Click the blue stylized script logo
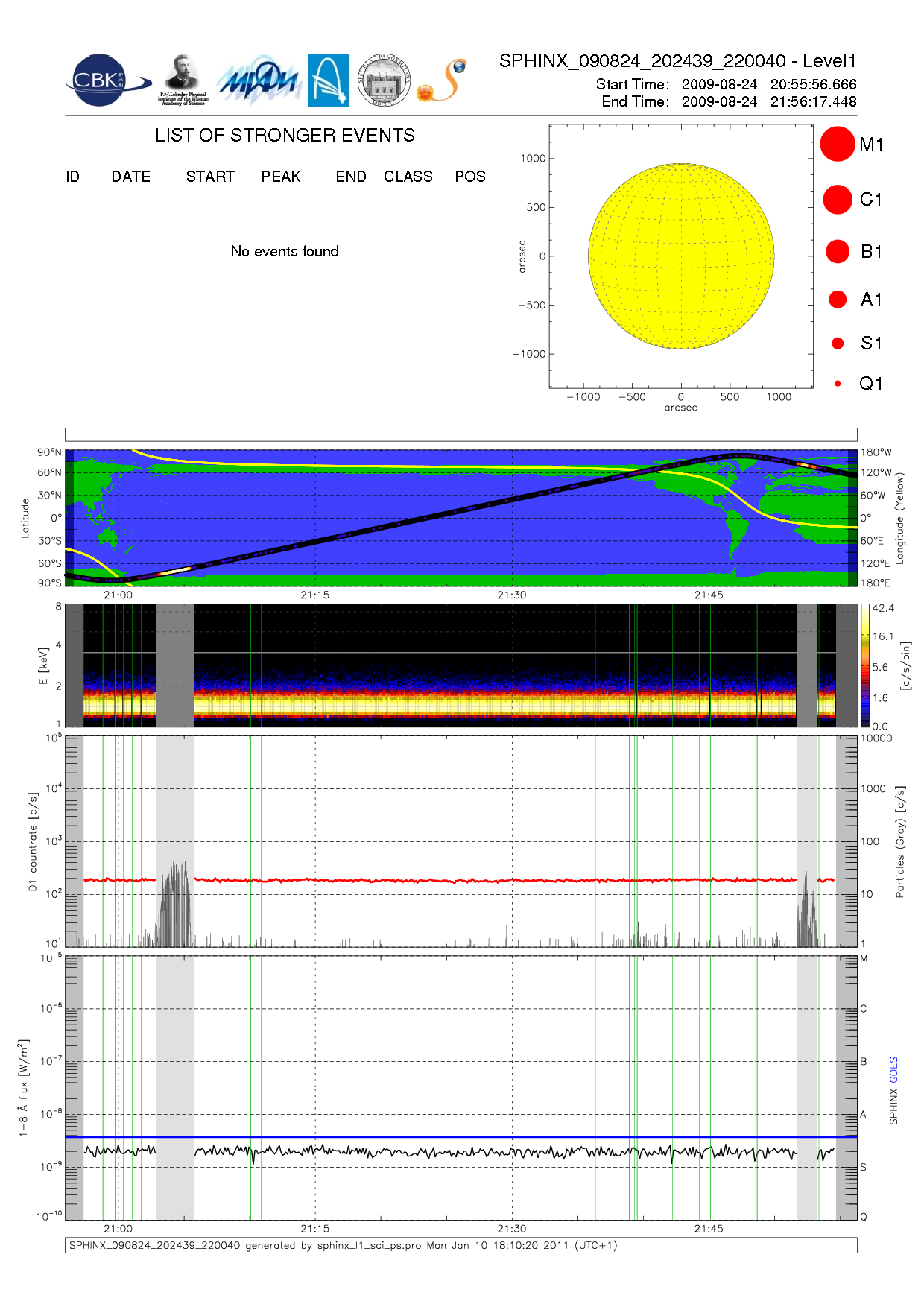The height and width of the screenshot is (1307, 924). point(258,80)
